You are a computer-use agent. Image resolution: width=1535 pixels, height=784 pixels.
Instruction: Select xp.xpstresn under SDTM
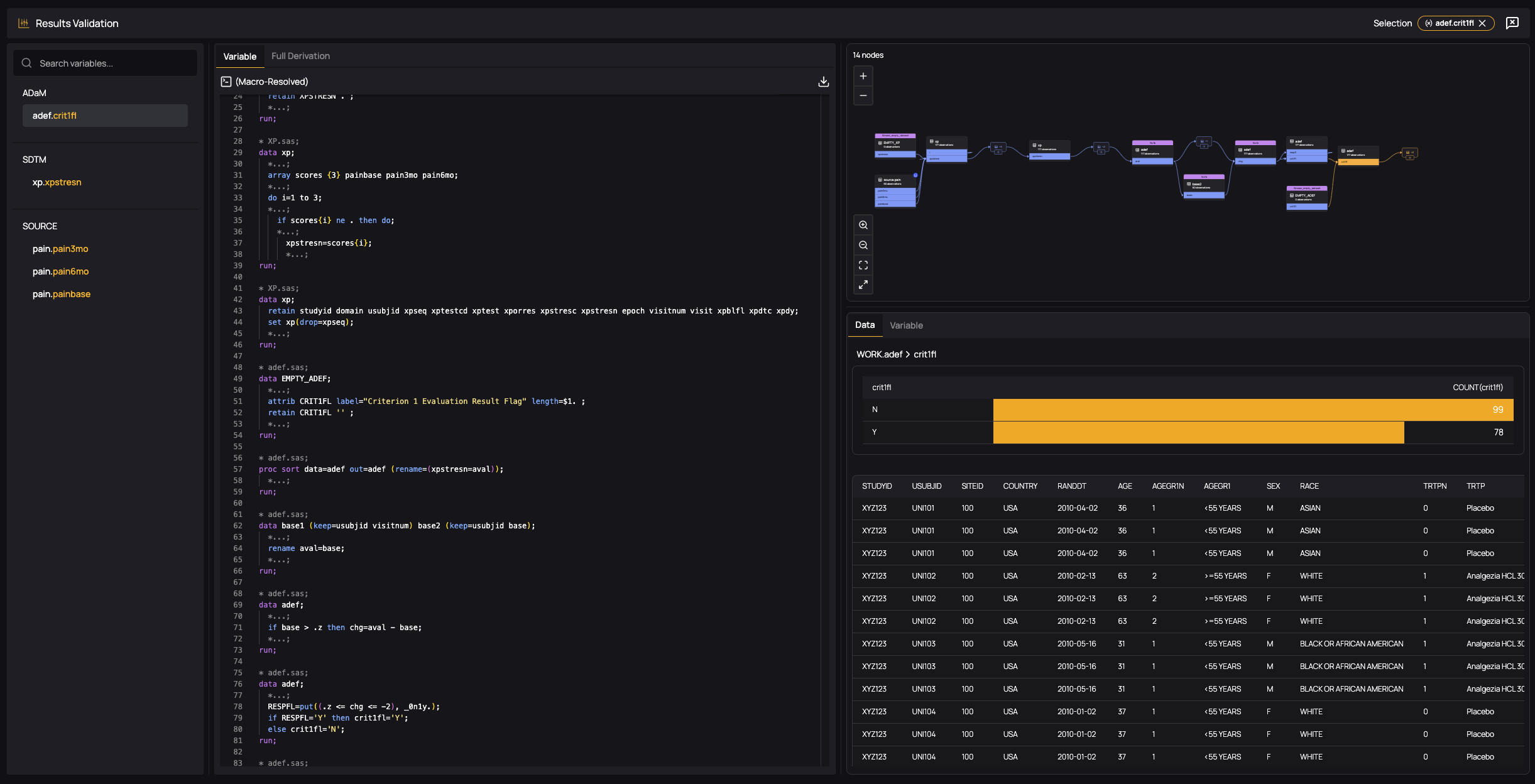[x=57, y=182]
